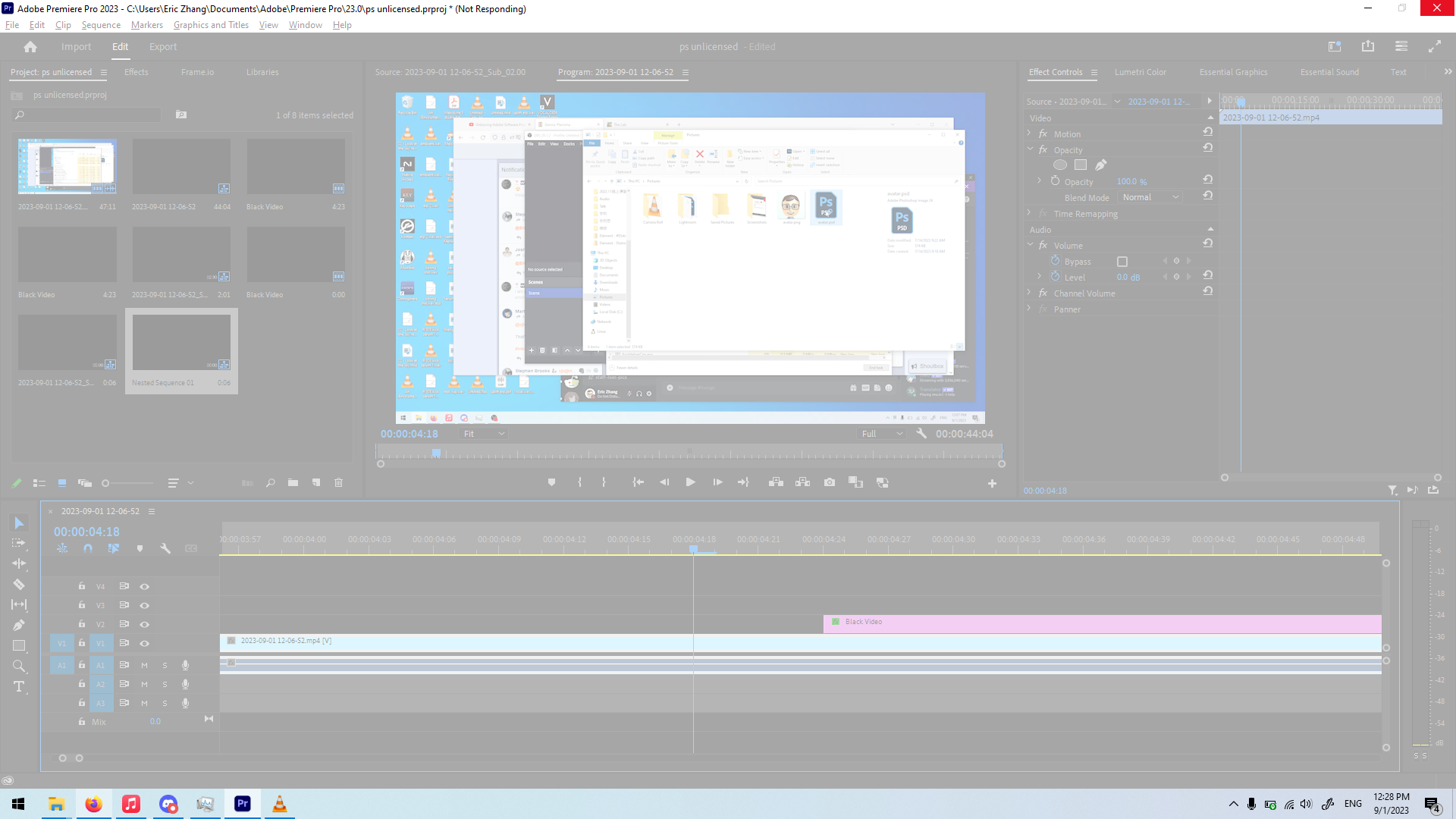Click the Opacity 100.0 % value
Screen dimensions: 1456x819
(x=1131, y=182)
